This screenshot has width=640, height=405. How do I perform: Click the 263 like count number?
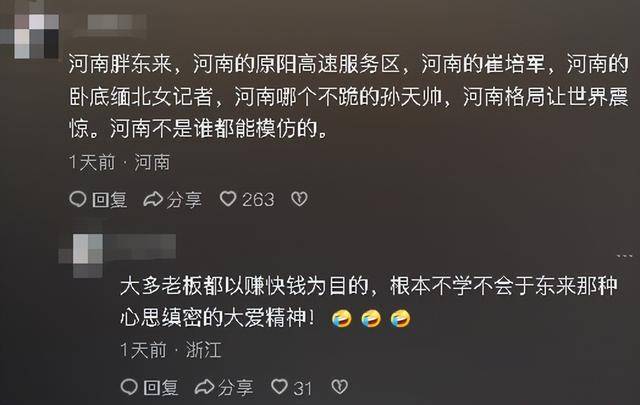(258, 200)
